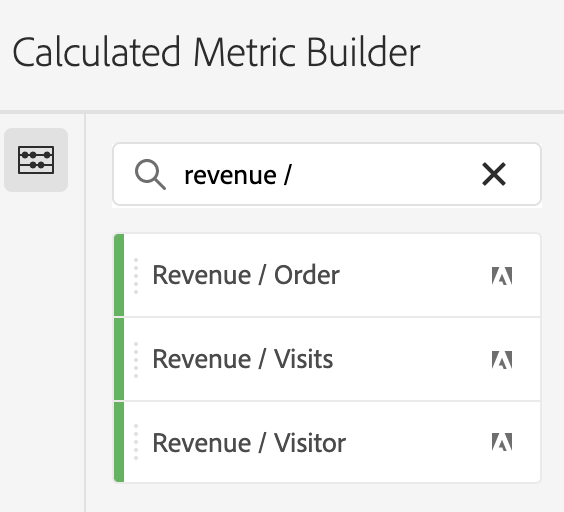The width and height of the screenshot is (564, 512).
Task: Click green color bar of Revenue / Order
Action: (119, 275)
